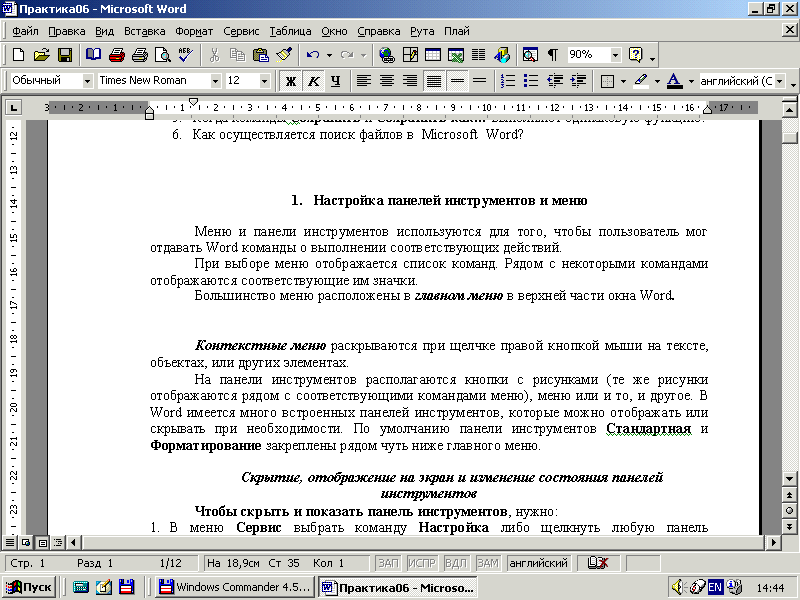
Task: Open the Columns button
Action: [479, 55]
